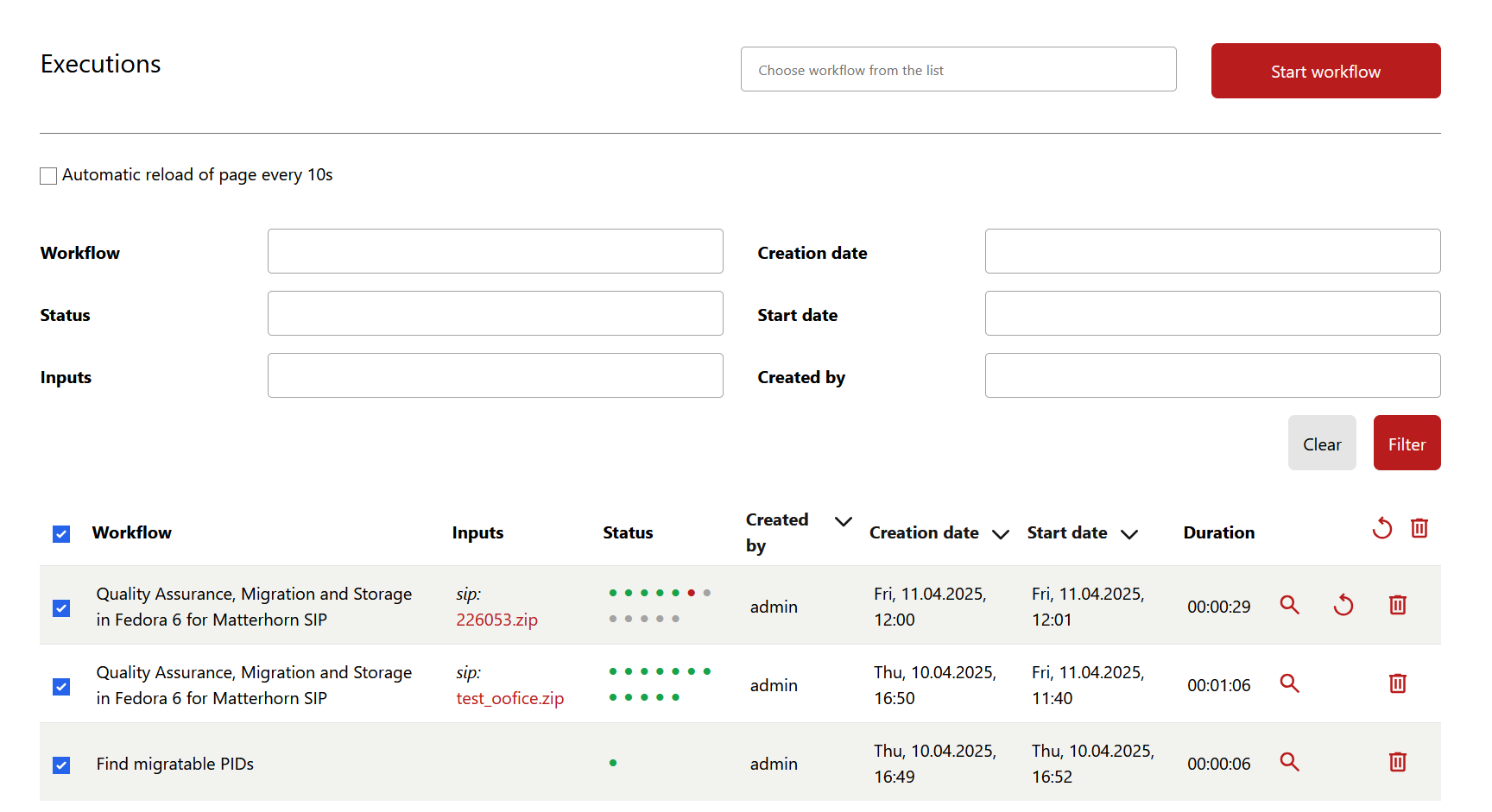Uncheck the test_oofice.zip execution row checkbox
Image resolution: width=1492 pixels, height=812 pixels.
pyautogui.click(x=61, y=687)
